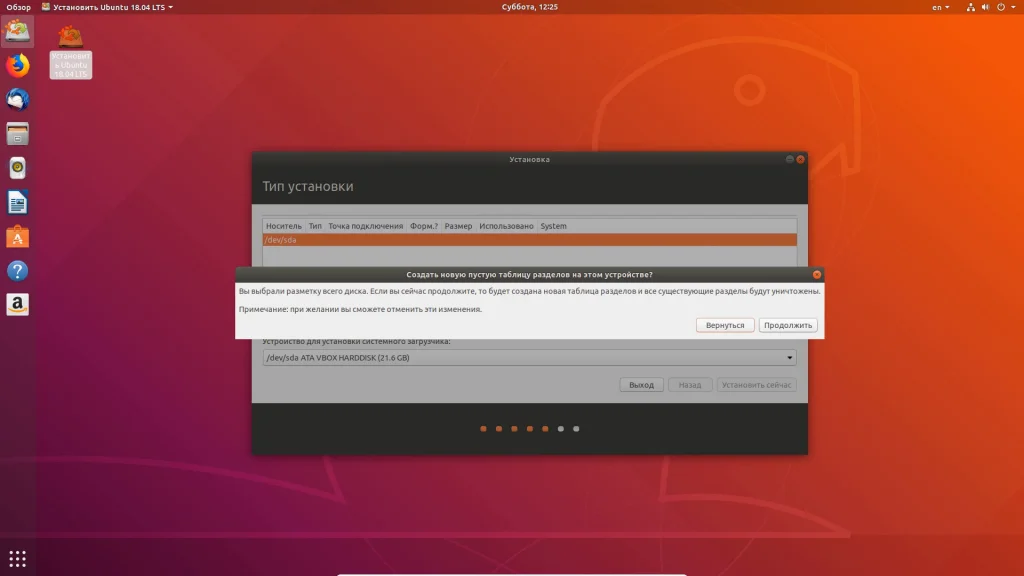The height and width of the screenshot is (576, 1024).
Task: Click 'Обзор' activities overview
Action: 18,7
